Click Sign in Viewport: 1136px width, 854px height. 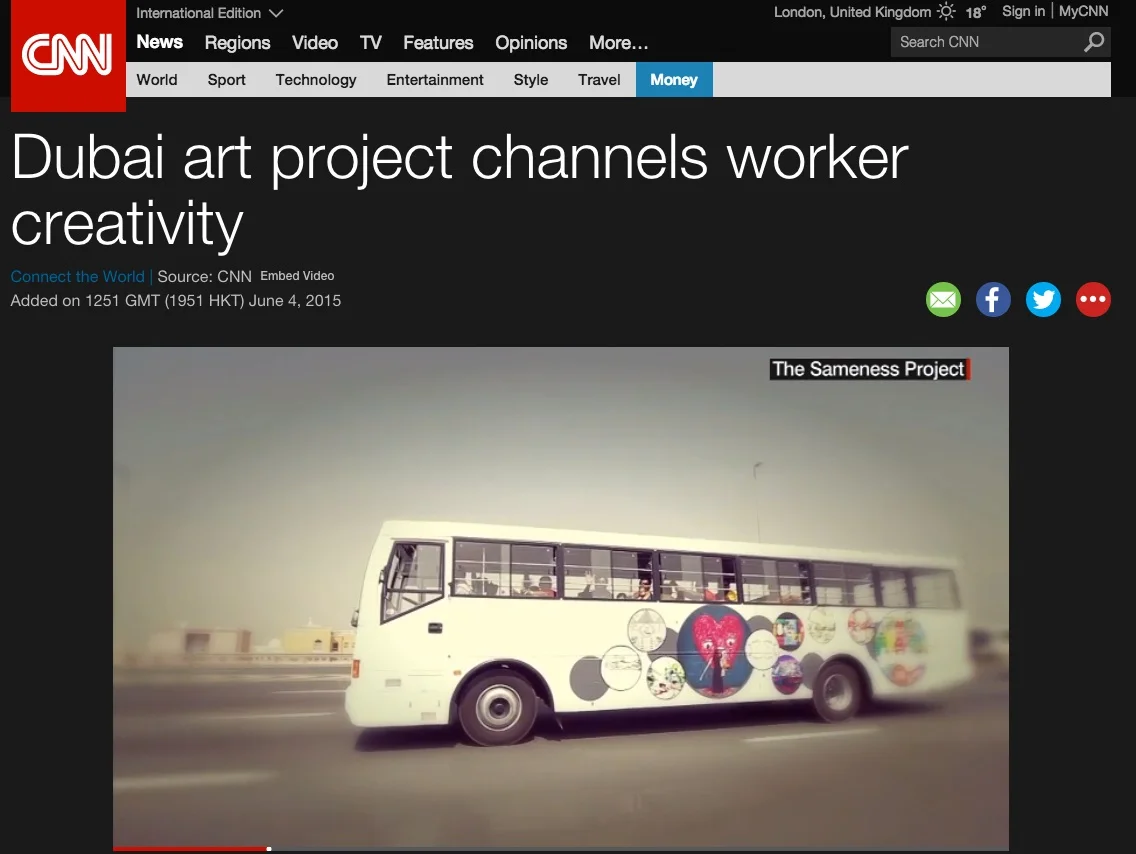pyautogui.click(x=1023, y=11)
